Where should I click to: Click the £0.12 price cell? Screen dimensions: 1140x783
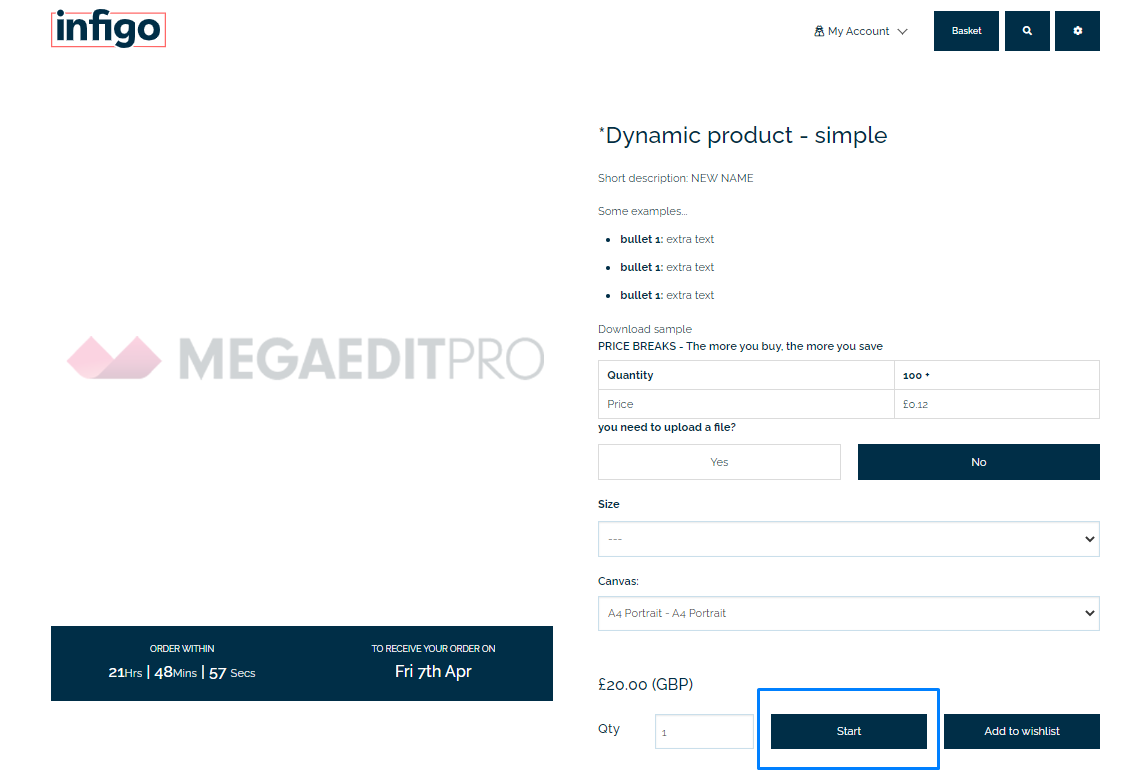pyautogui.click(x=995, y=404)
